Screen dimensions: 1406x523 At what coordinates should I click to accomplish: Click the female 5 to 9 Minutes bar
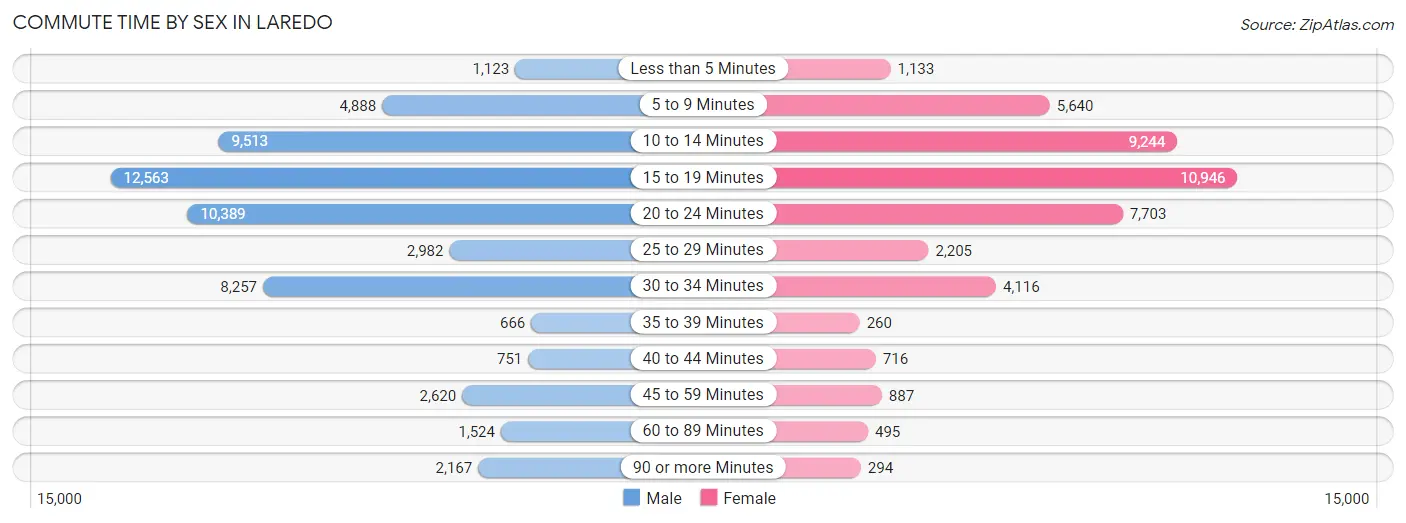[x=910, y=105]
